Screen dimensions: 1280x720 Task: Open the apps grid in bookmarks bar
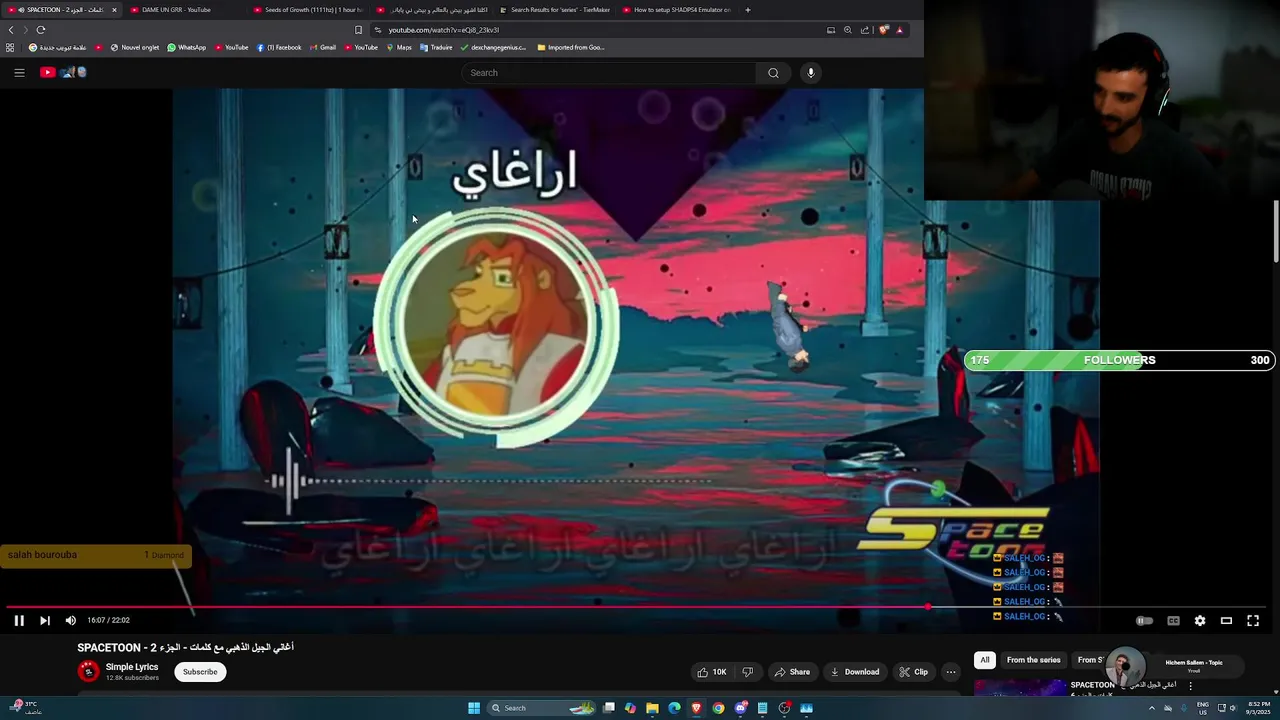(10, 47)
